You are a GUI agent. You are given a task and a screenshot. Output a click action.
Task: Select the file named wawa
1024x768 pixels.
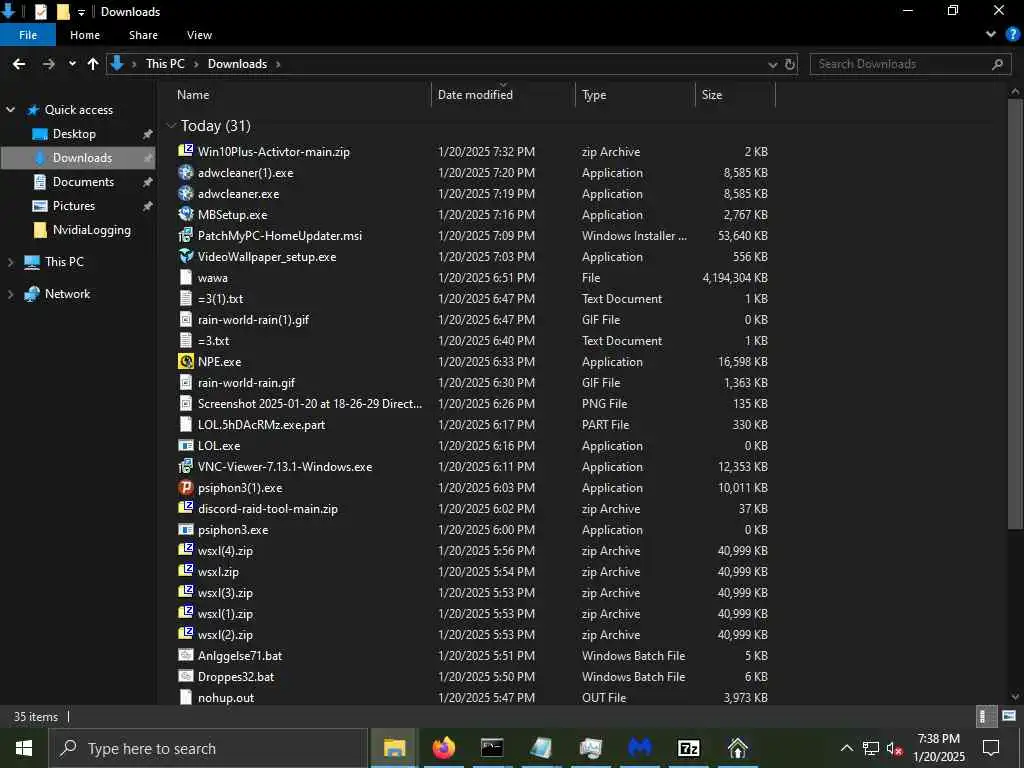(213, 278)
